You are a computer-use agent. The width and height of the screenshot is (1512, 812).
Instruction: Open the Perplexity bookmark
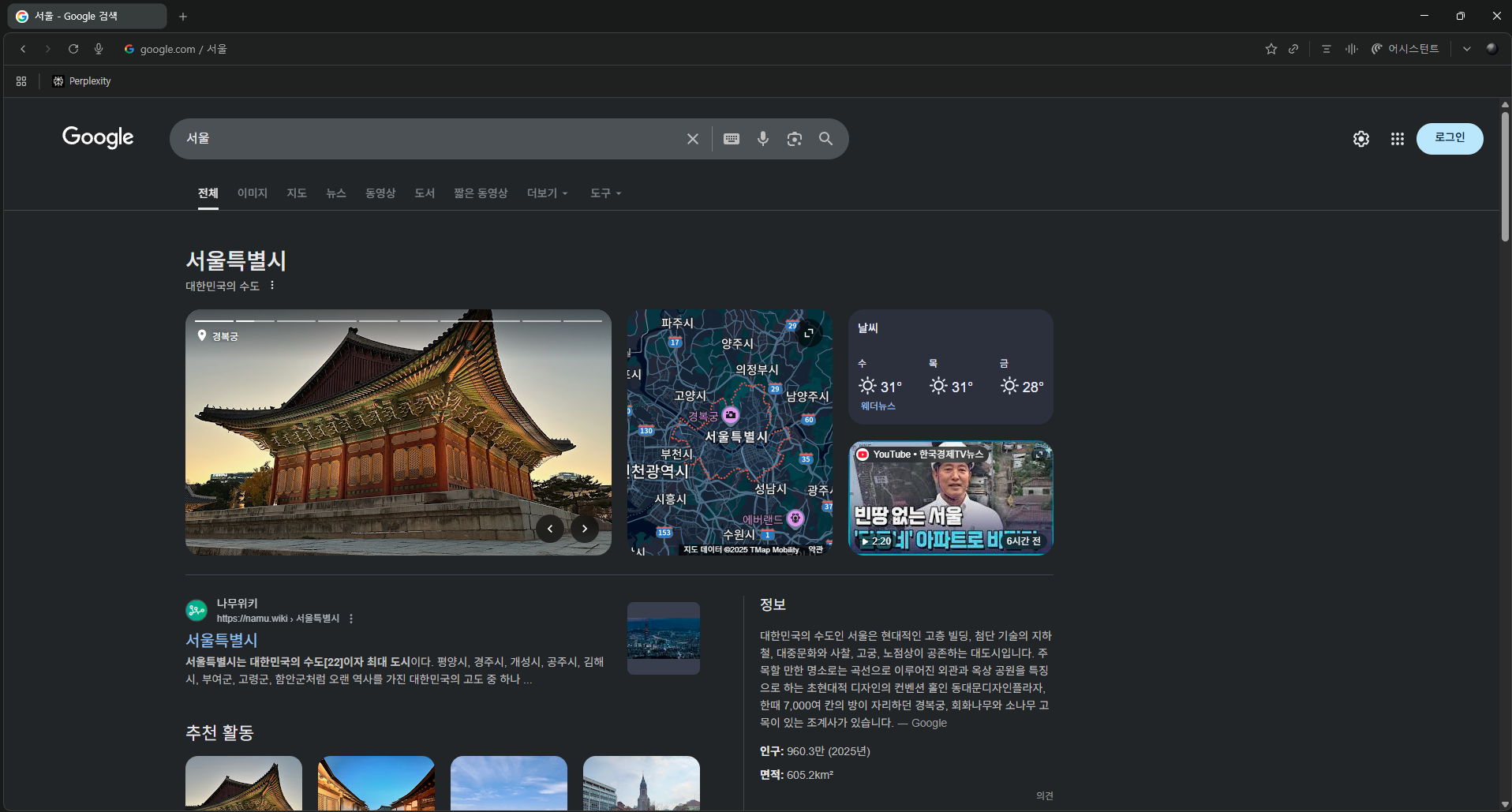(81, 81)
